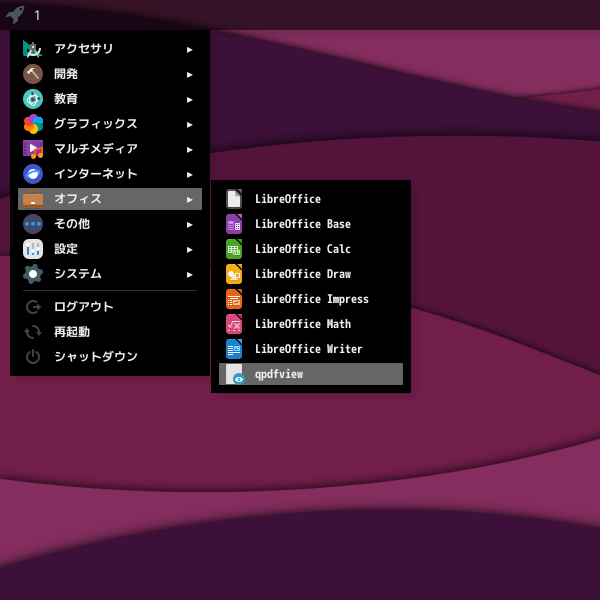Click the rocket launcher icon in panel
600x600 pixels.
(15, 14)
